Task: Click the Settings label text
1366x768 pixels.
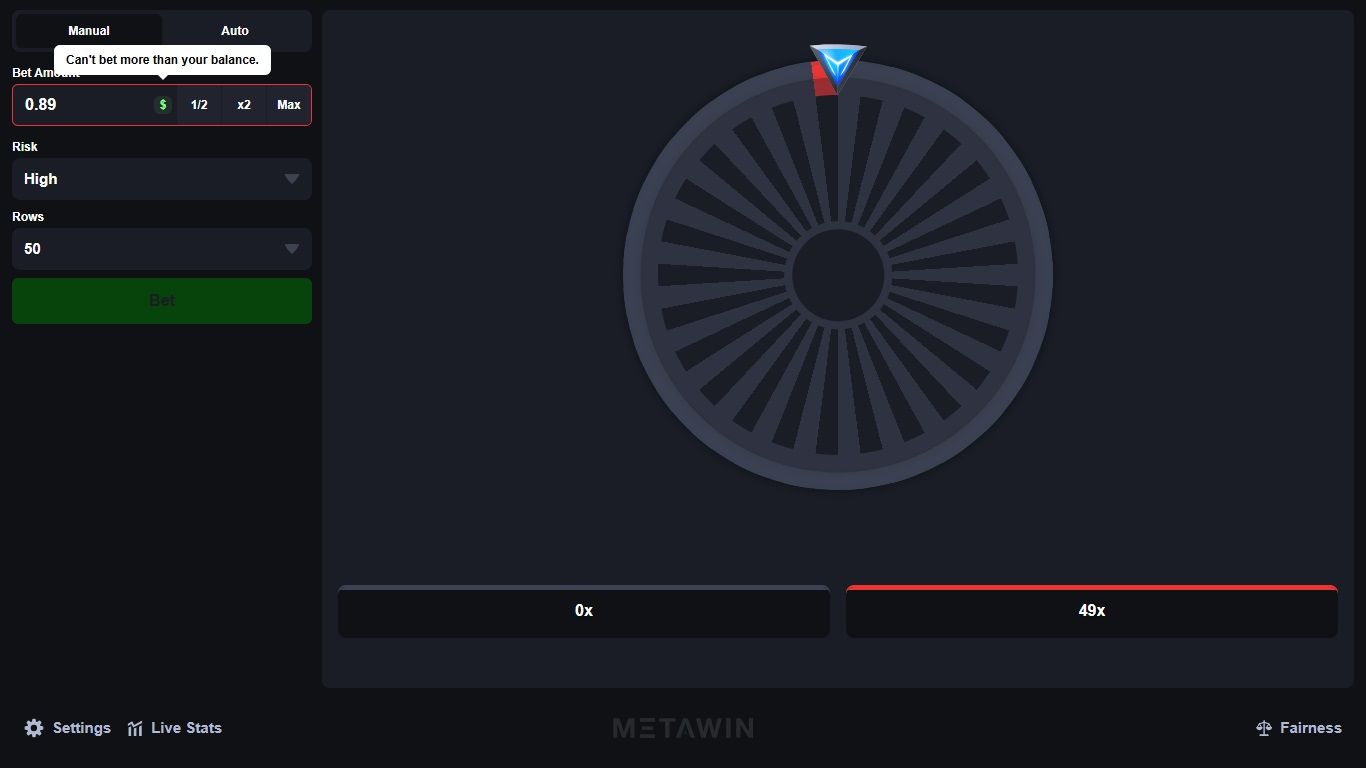Action: coord(82,728)
